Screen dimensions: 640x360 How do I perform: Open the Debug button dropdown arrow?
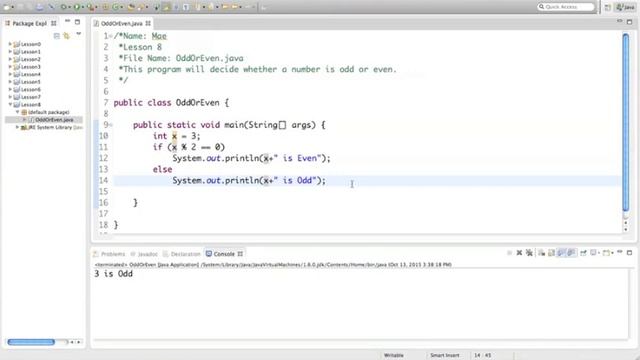(x=69, y=7)
